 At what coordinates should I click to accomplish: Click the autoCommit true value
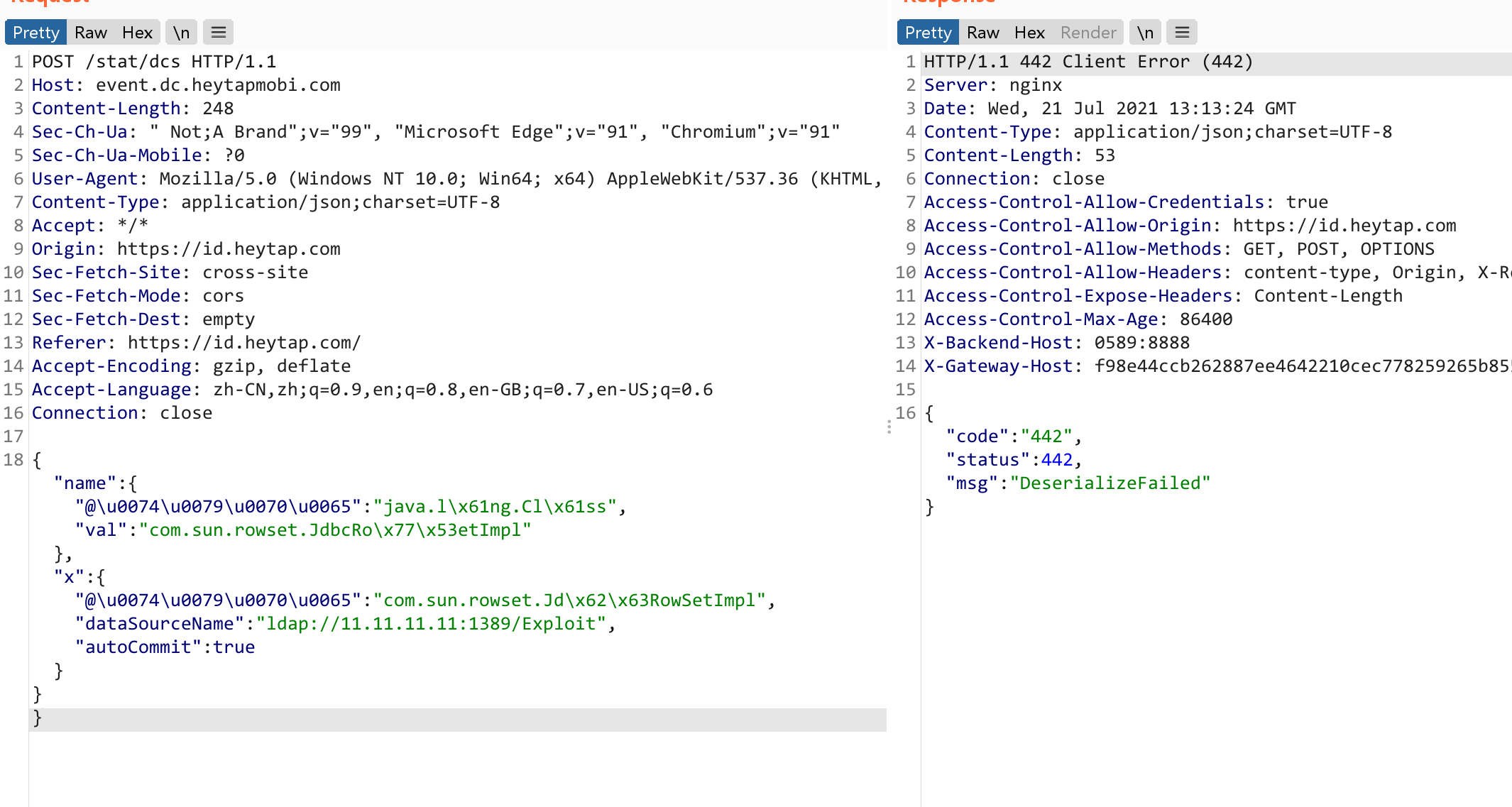[x=234, y=647]
